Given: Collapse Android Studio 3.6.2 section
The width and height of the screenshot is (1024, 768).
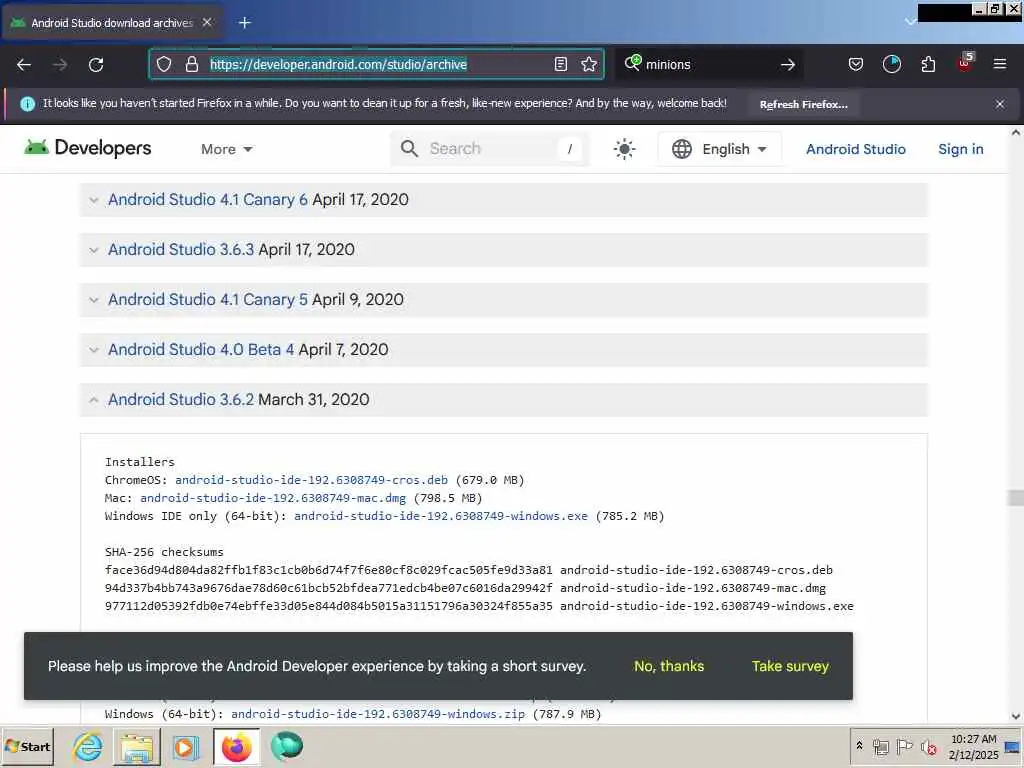Looking at the screenshot, I should coord(504,400).
